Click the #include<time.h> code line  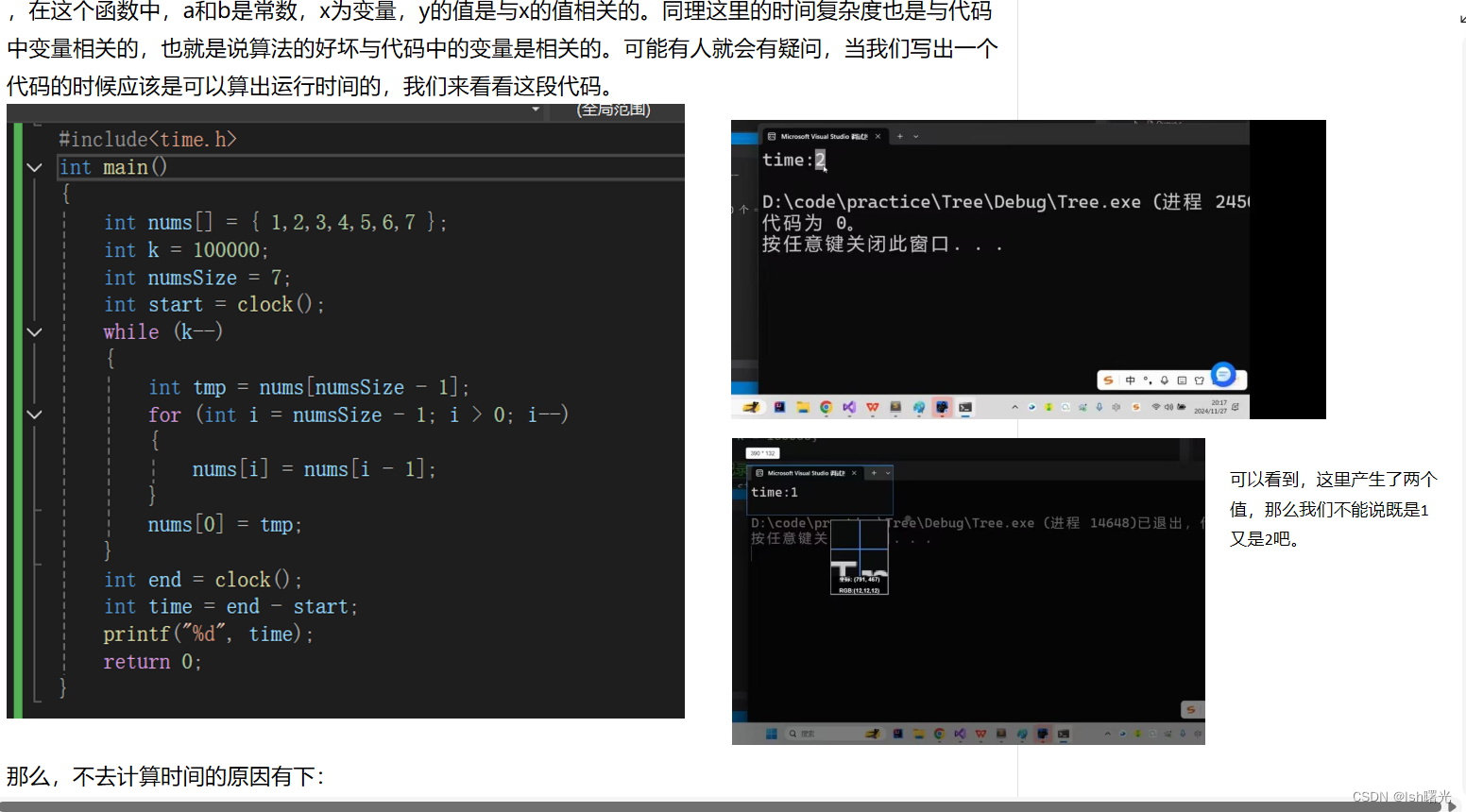pyautogui.click(x=147, y=140)
